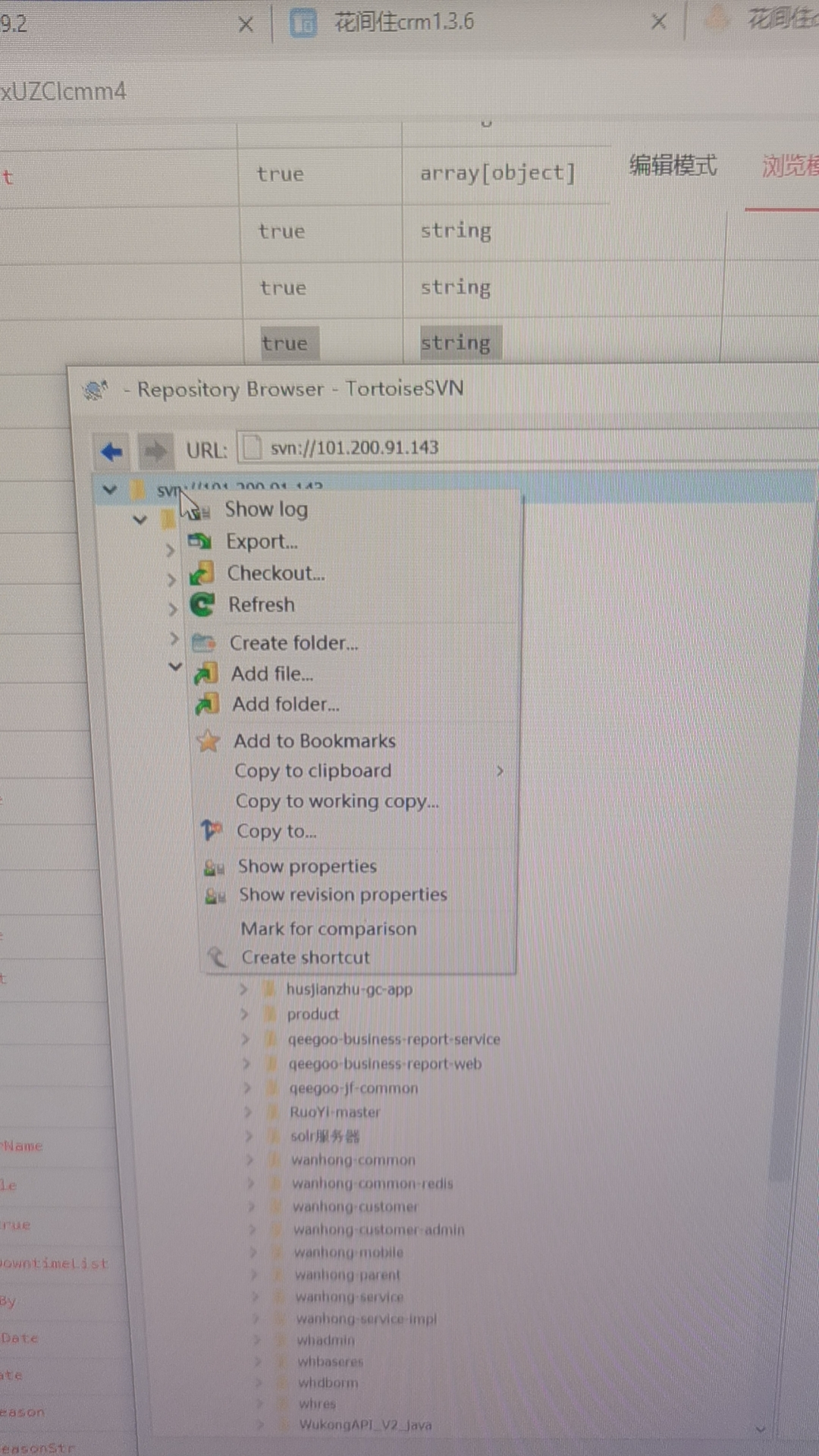Click the scroll-down arrow of the tree
Screen dimensions: 819x1456
click(x=761, y=1429)
